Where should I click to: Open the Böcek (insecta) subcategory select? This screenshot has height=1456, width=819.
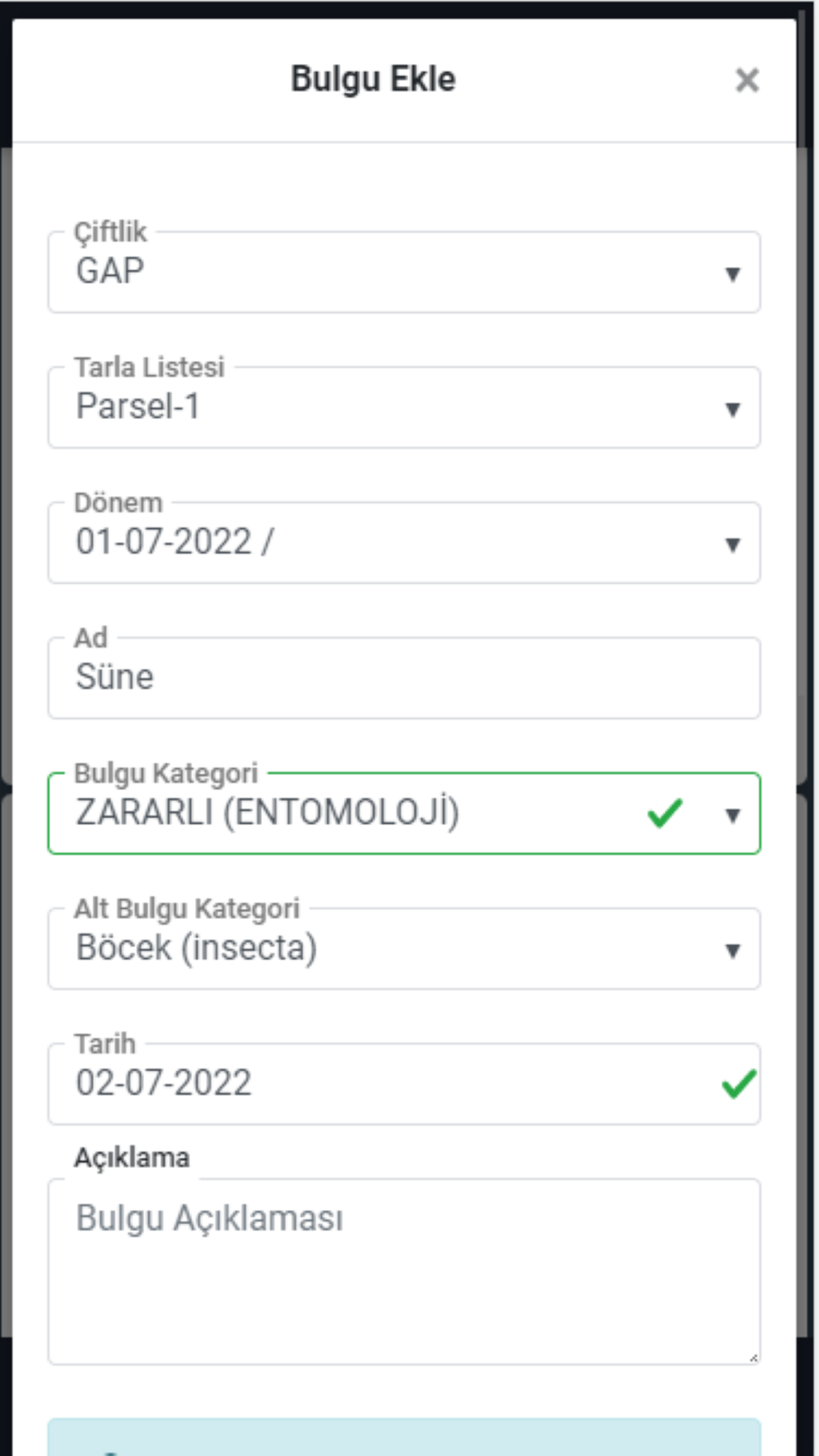[369, 949]
